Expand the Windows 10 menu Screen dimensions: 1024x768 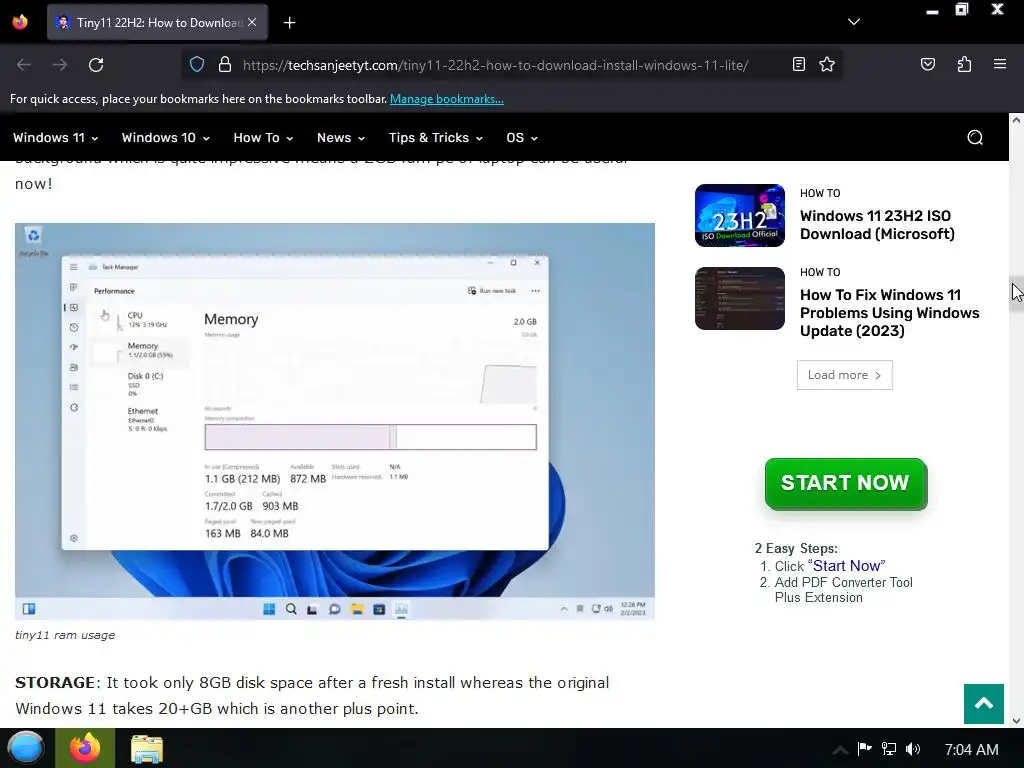click(x=165, y=138)
